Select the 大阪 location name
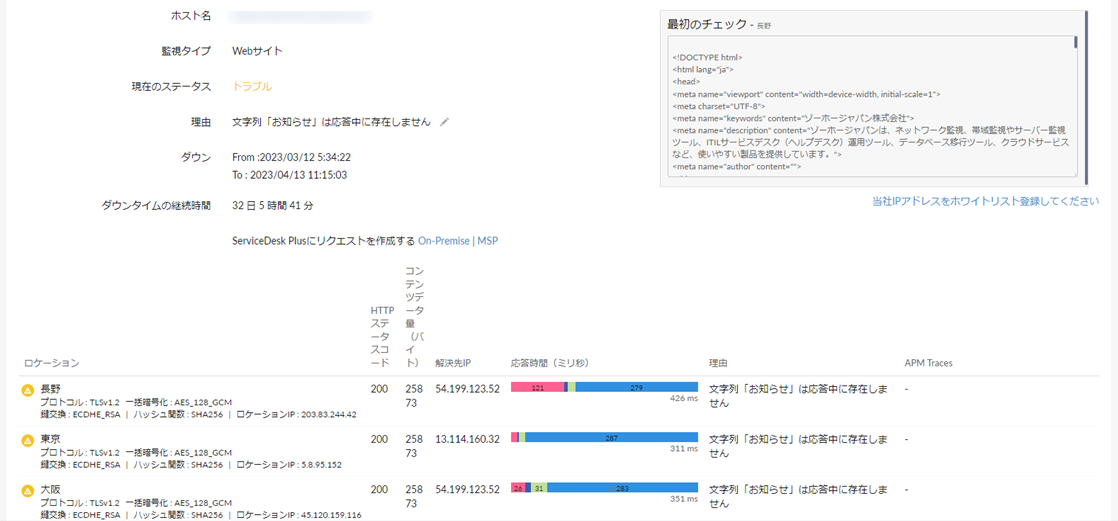 tap(52, 489)
